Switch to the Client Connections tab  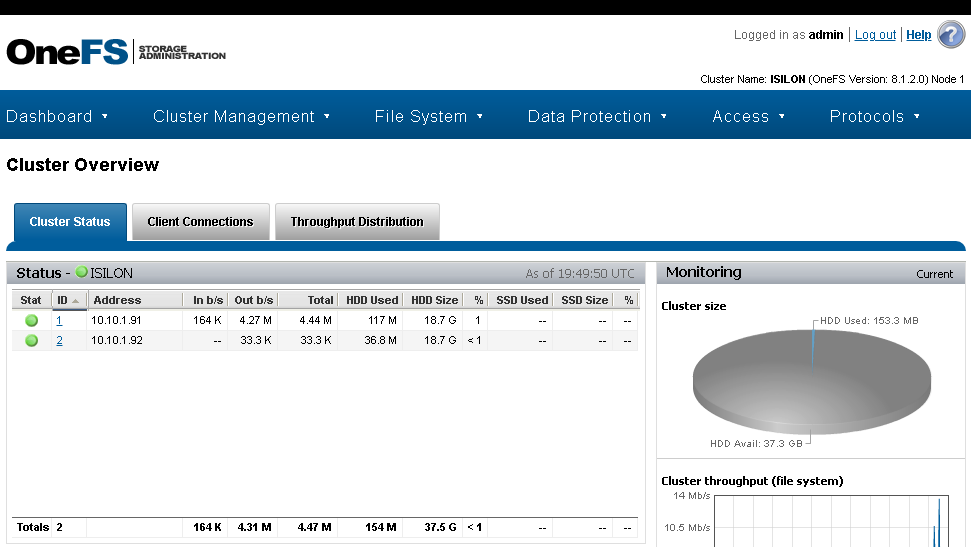[201, 222]
